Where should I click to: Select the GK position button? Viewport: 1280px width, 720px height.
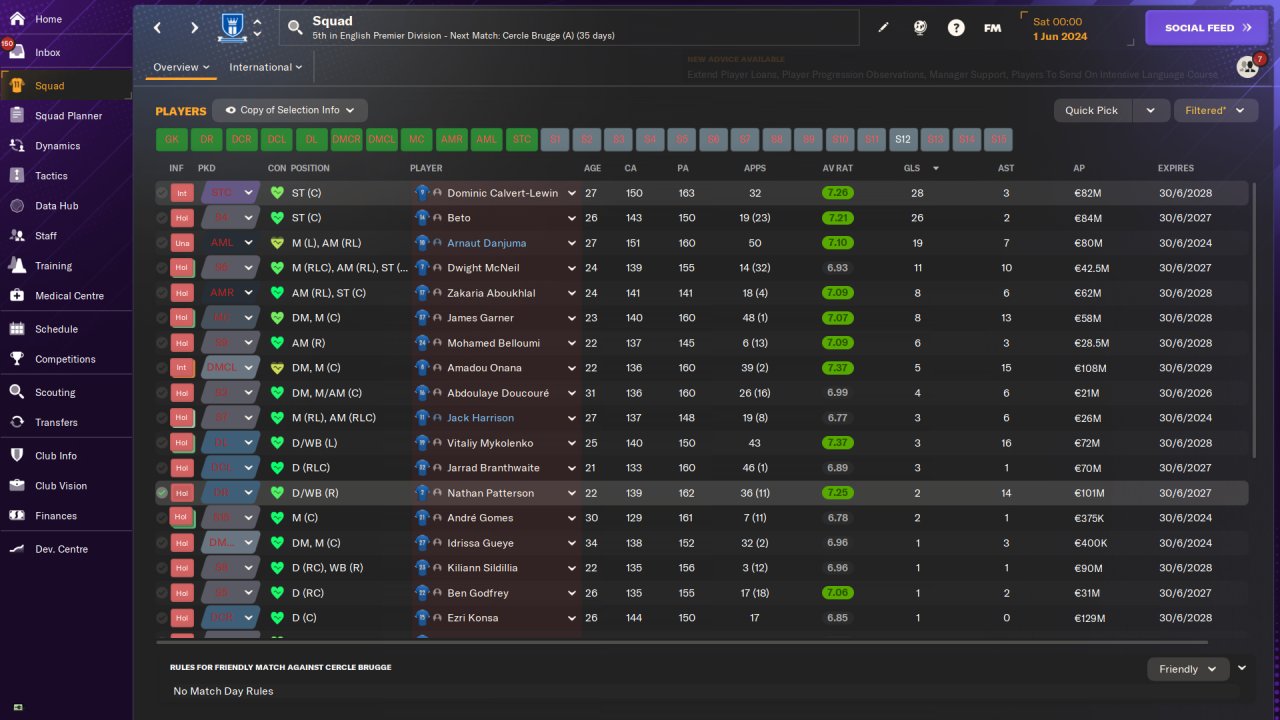(171, 140)
